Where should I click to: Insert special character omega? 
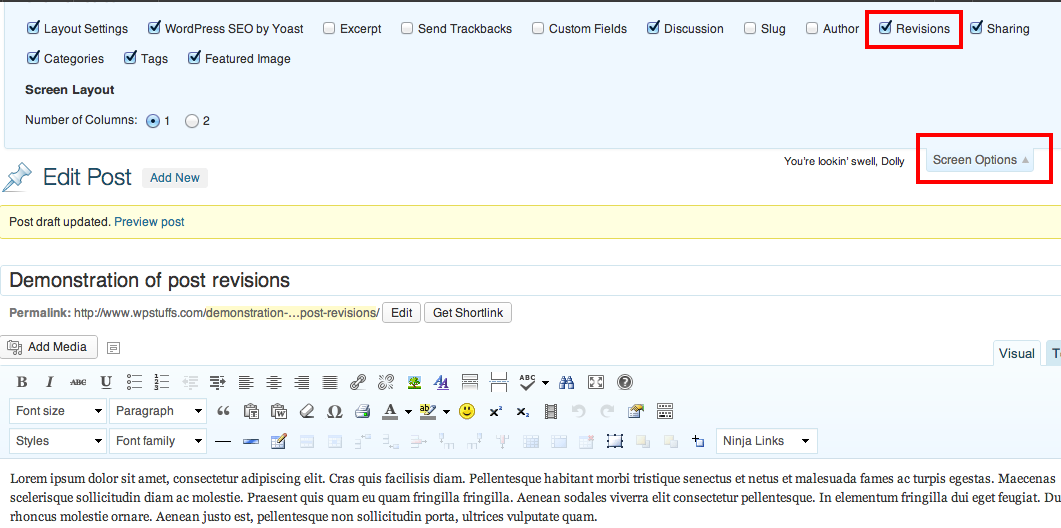334,411
